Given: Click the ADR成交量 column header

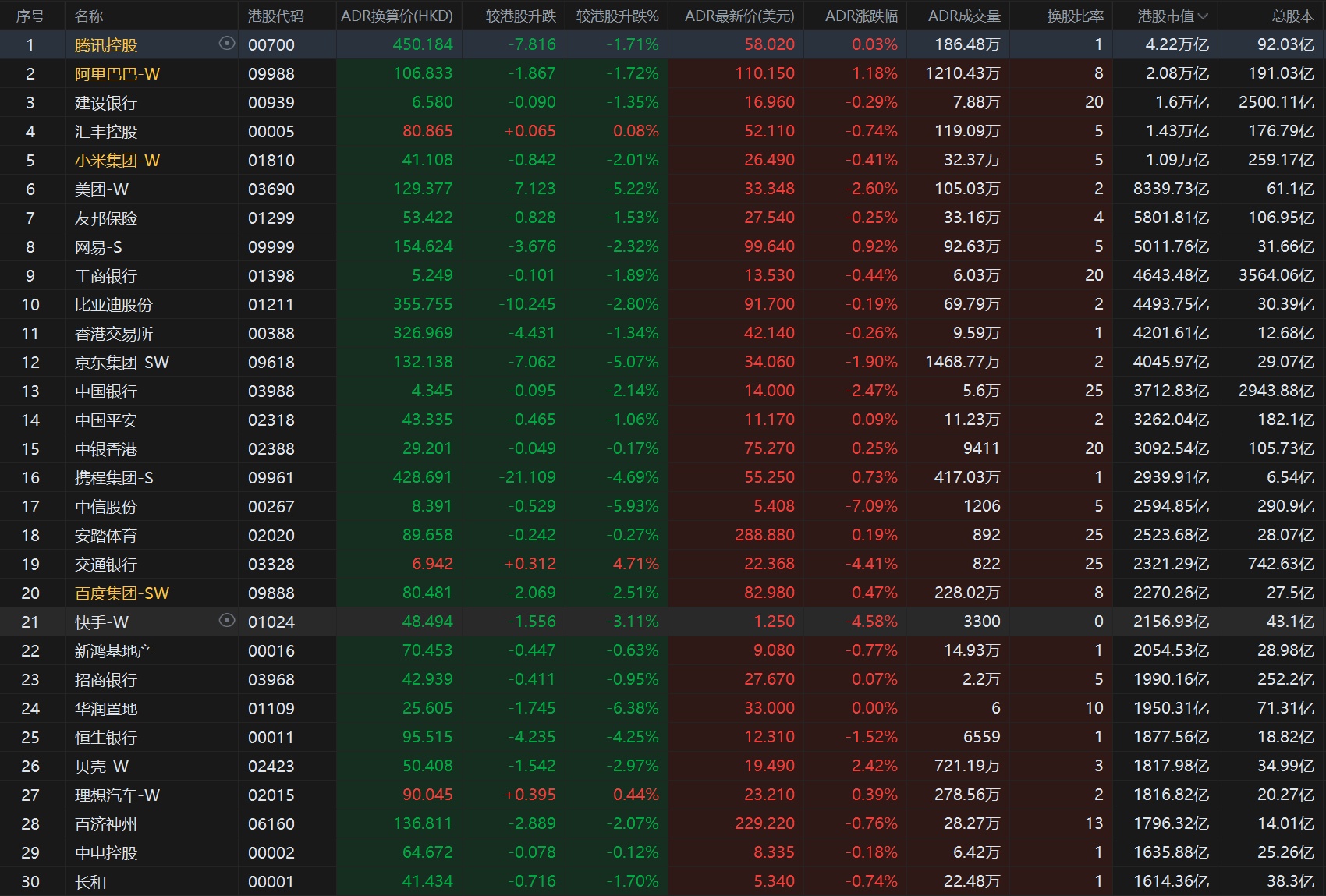Looking at the screenshot, I should pos(964,16).
